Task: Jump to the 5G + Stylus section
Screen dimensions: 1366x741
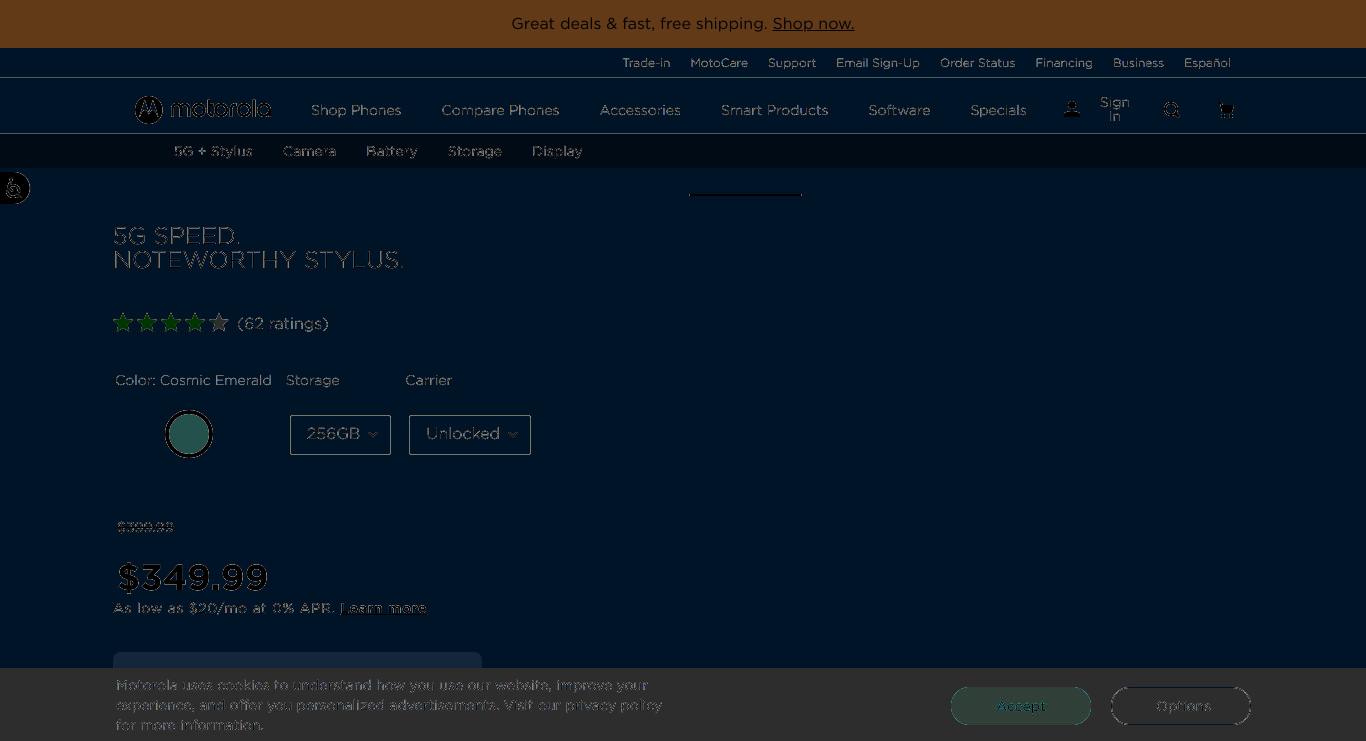Action: (x=213, y=151)
